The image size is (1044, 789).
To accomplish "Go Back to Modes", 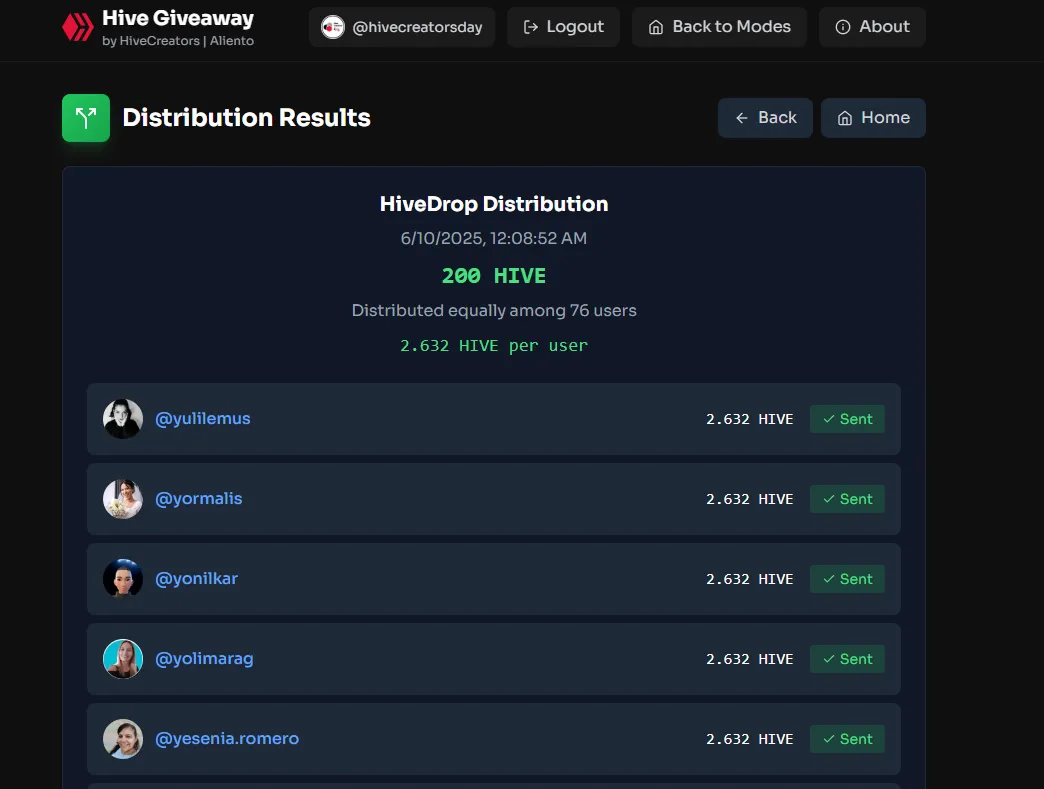I will pos(719,27).
